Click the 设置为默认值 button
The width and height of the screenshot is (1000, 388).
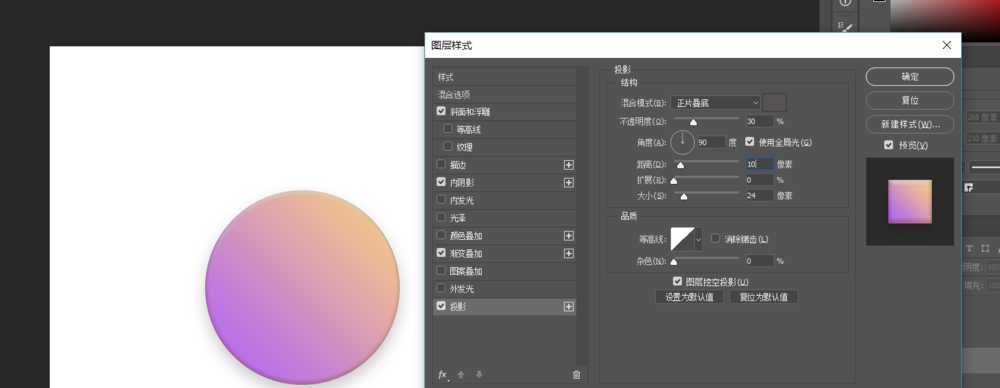coord(689,297)
